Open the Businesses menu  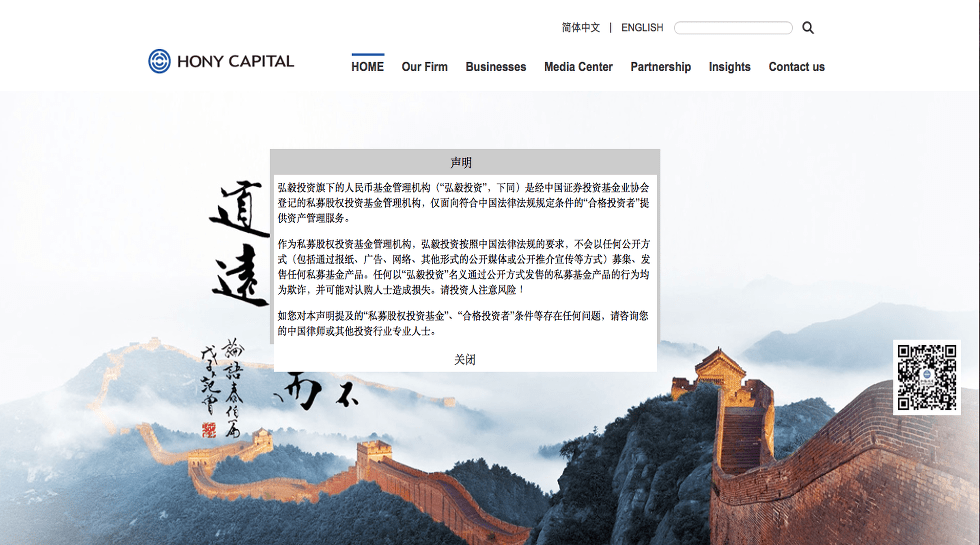coord(495,67)
